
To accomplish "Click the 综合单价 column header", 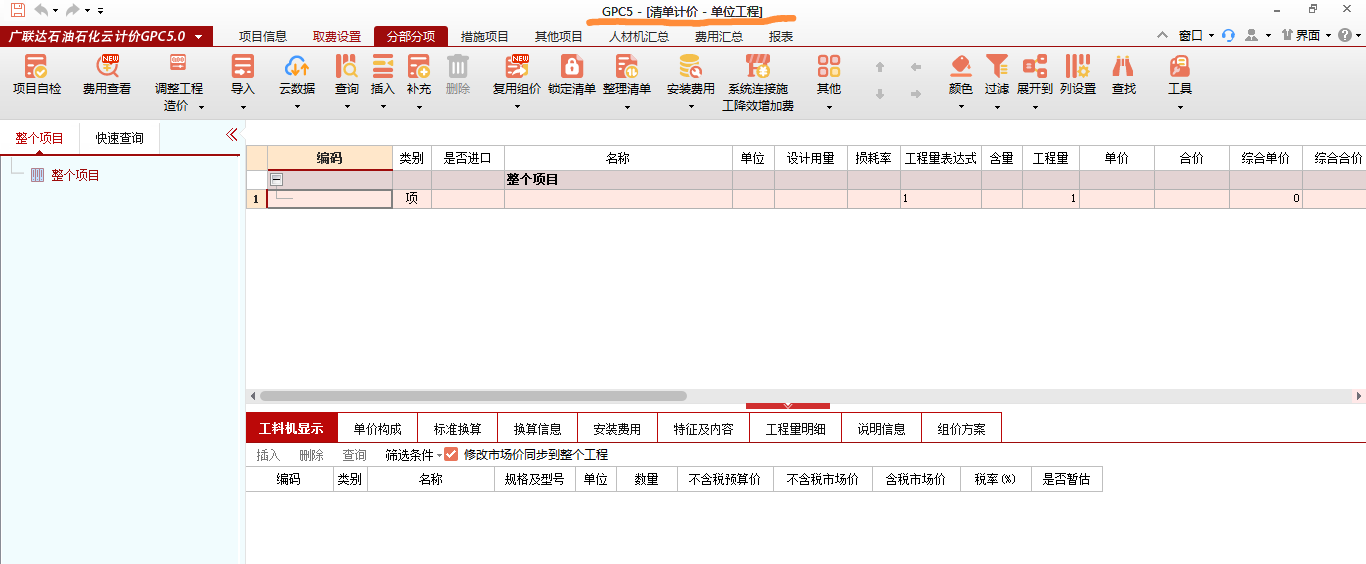I will click(x=1266, y=158).
